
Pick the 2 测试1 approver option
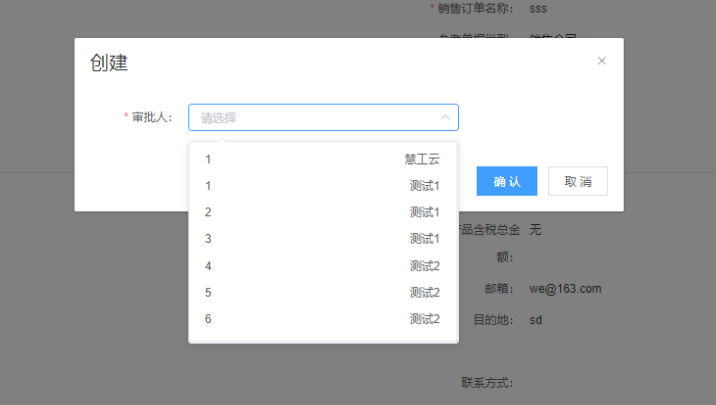coord(323,212)
